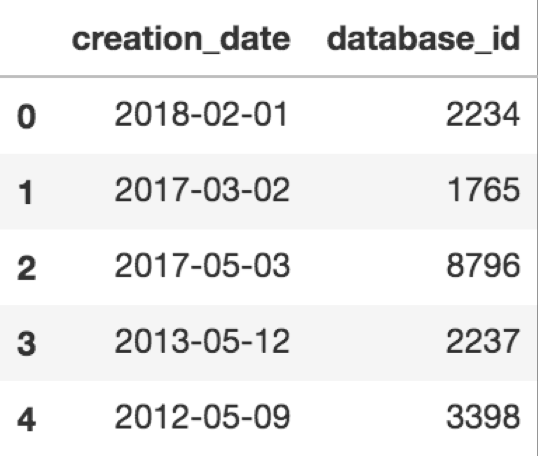Select row index 2

point(26,268)
